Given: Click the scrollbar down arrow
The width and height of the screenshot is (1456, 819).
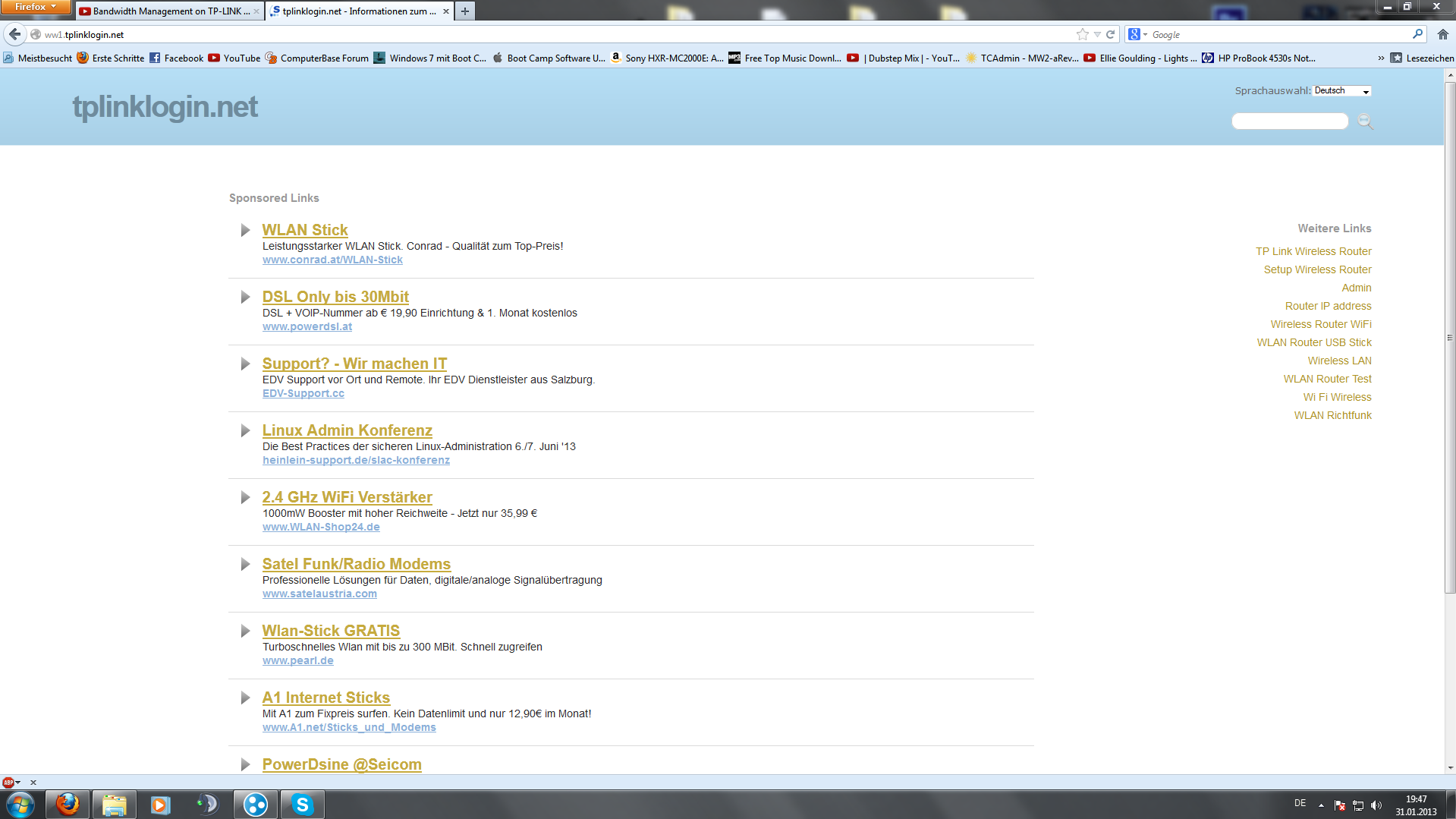Looking at the screenshot, I should [1450, 767].
